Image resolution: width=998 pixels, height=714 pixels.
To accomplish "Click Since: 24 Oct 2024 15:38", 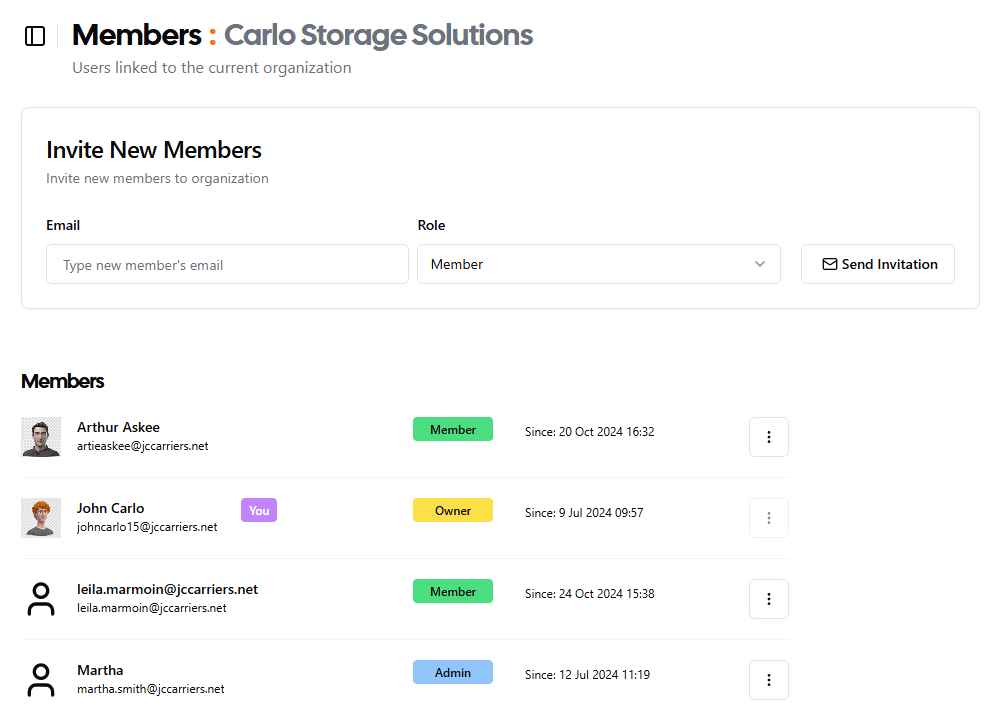I will point(589,593).
